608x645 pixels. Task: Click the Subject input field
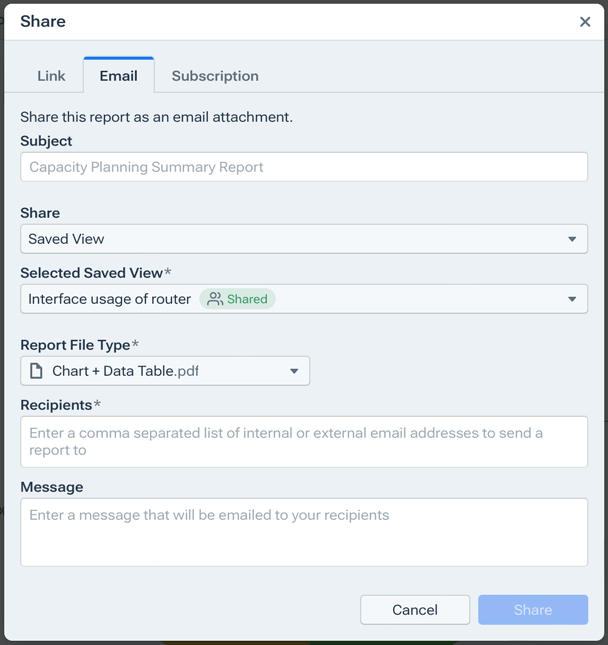[303, 167]
